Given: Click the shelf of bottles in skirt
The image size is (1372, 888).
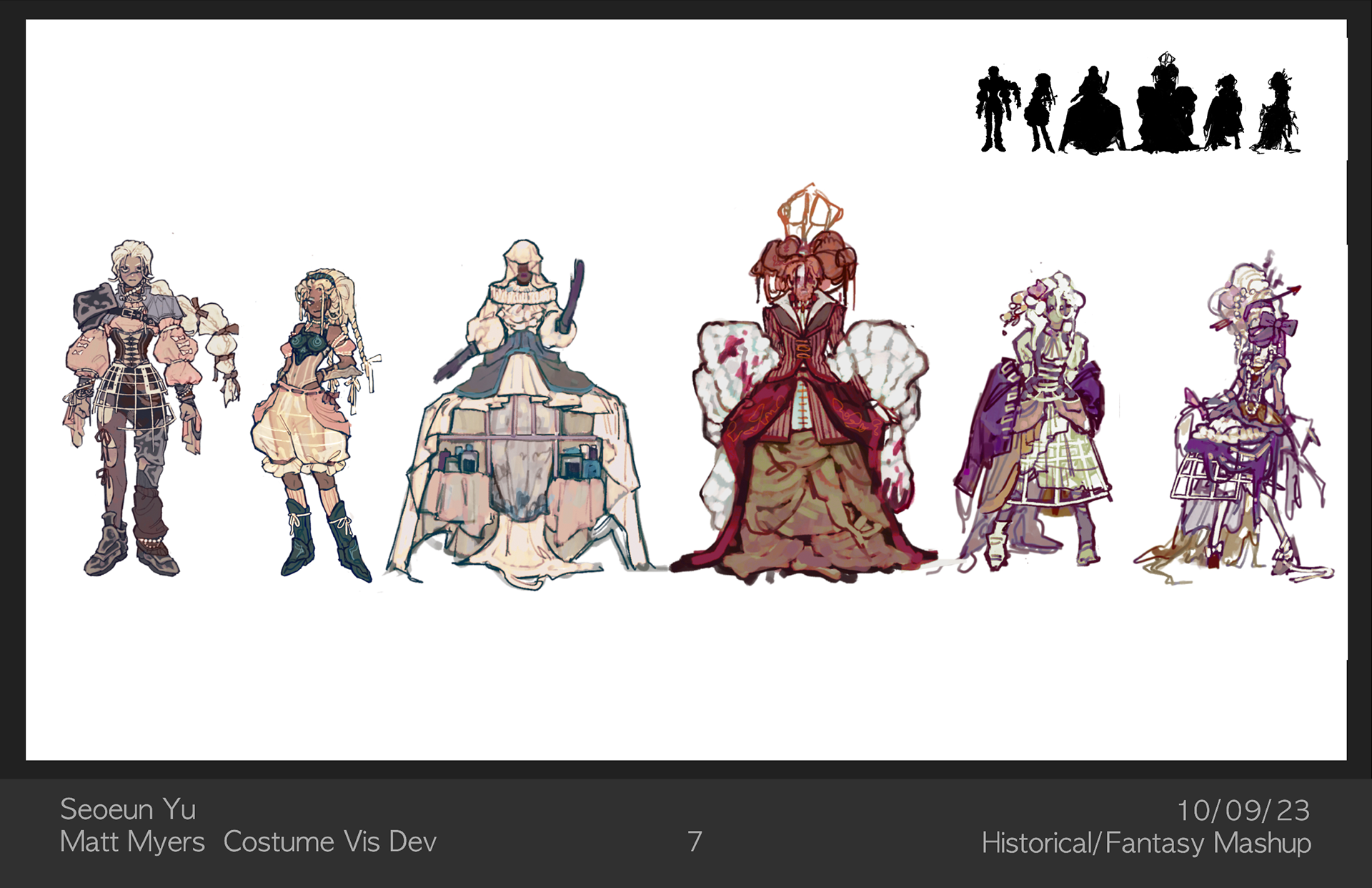Looking at the screenshot, I should (x=463, y=459).
